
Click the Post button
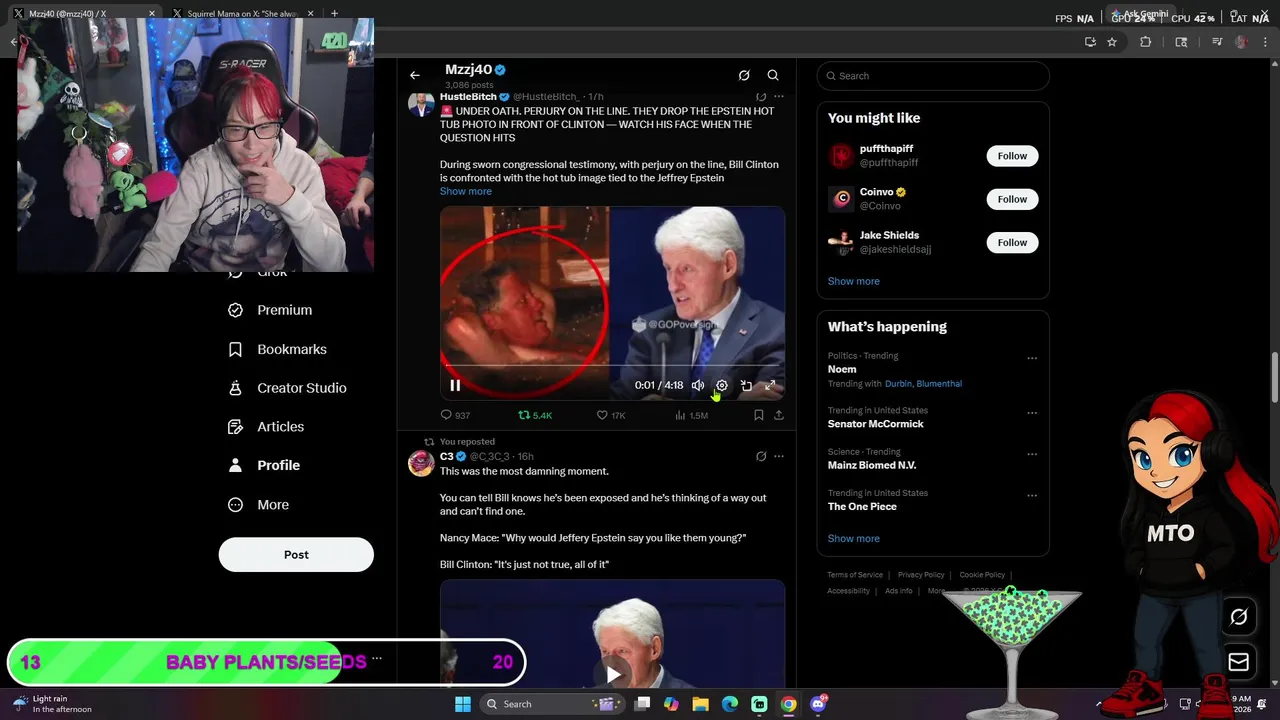[296, 555]
